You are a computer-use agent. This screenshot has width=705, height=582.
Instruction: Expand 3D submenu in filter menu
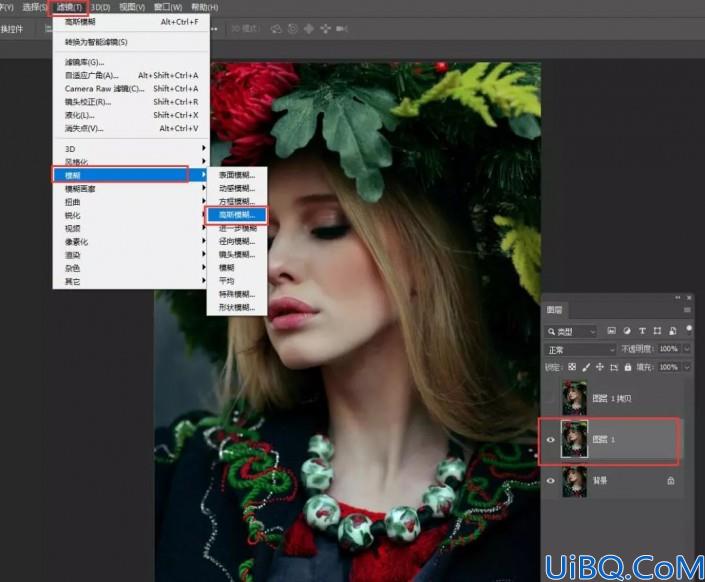(x=131, y=148)
